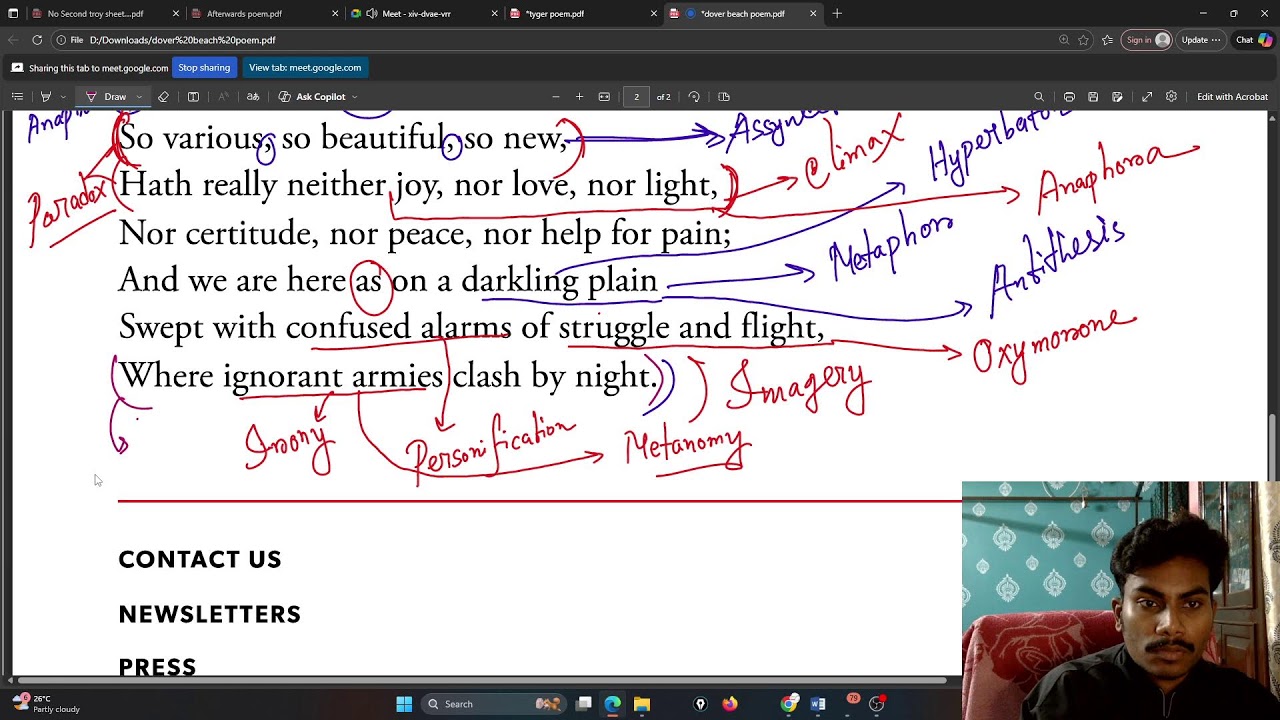This screenshot has height=720, width=1280.
Task: Open the PDF table of contents sidebar
Action: (x=17, y=97)
